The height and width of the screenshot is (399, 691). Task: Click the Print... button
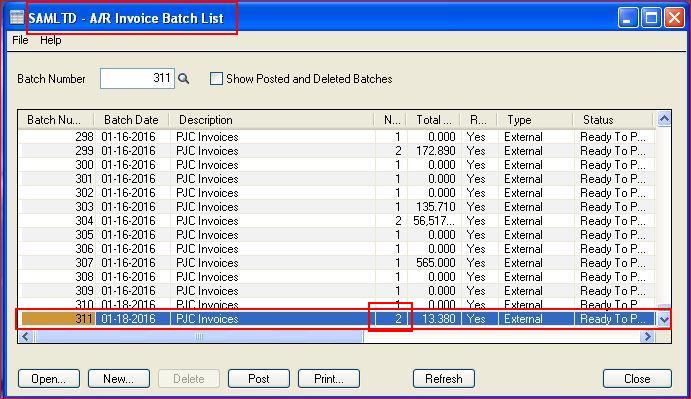click(329, 379)
